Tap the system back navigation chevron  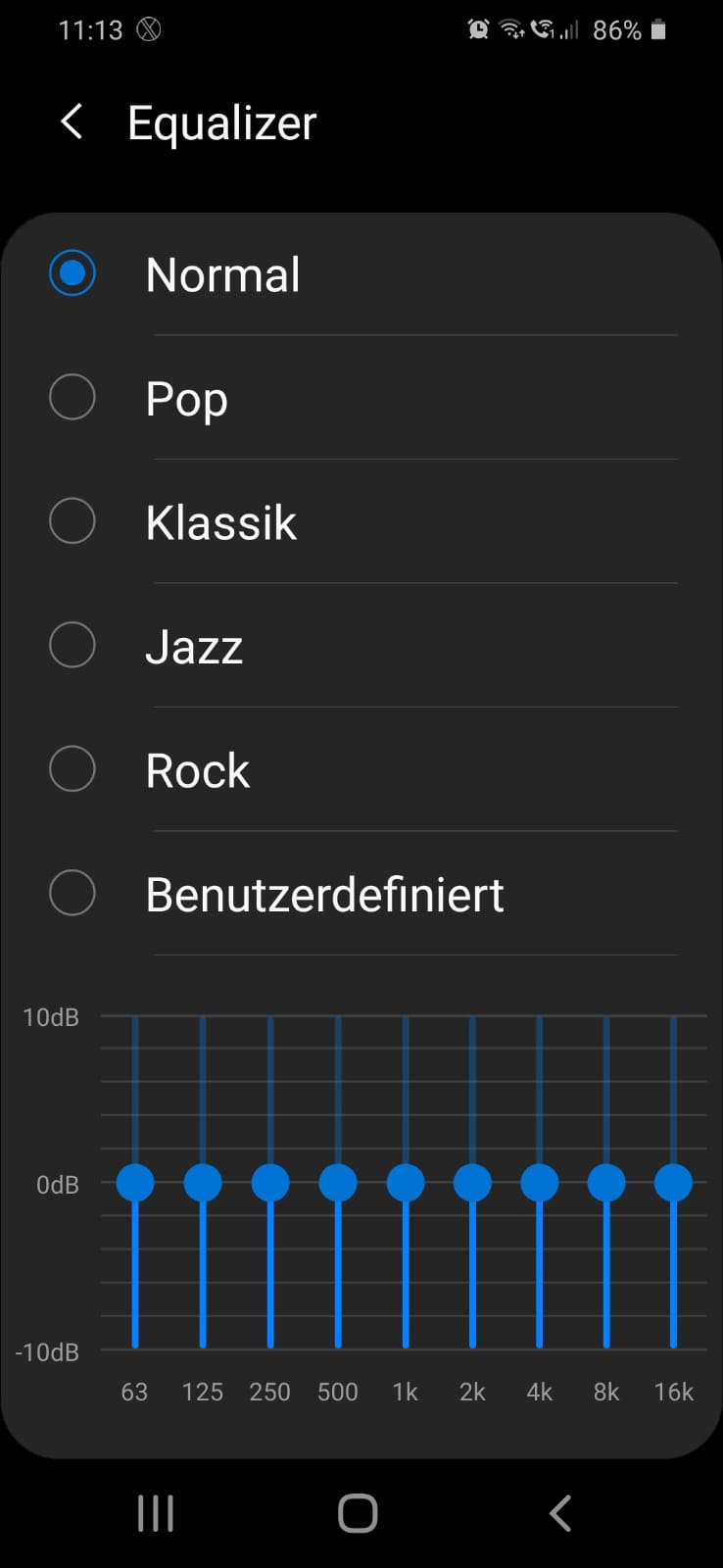point(559,1513)
